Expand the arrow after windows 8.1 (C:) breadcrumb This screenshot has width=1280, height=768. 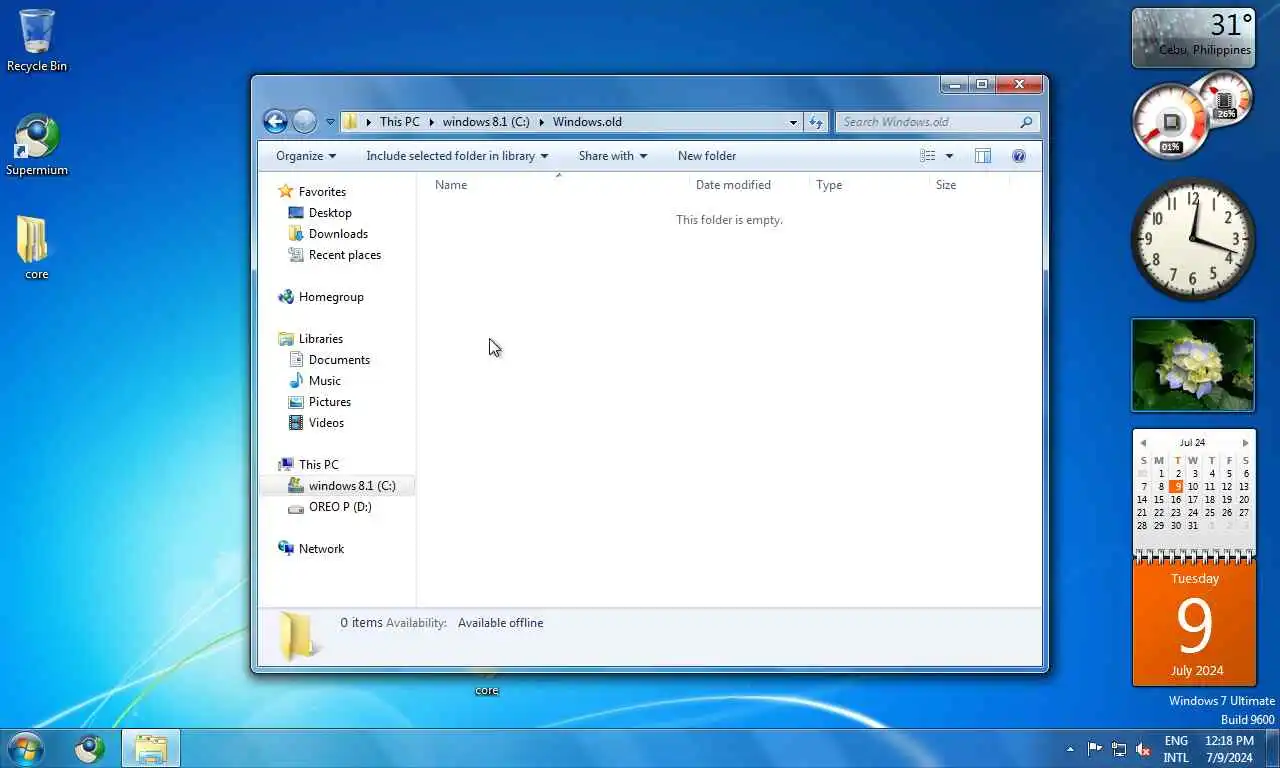click(542, 122)
